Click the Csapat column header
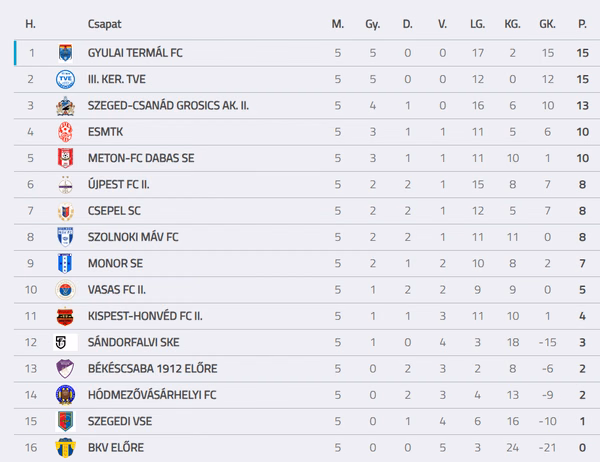 pos(104,24)
